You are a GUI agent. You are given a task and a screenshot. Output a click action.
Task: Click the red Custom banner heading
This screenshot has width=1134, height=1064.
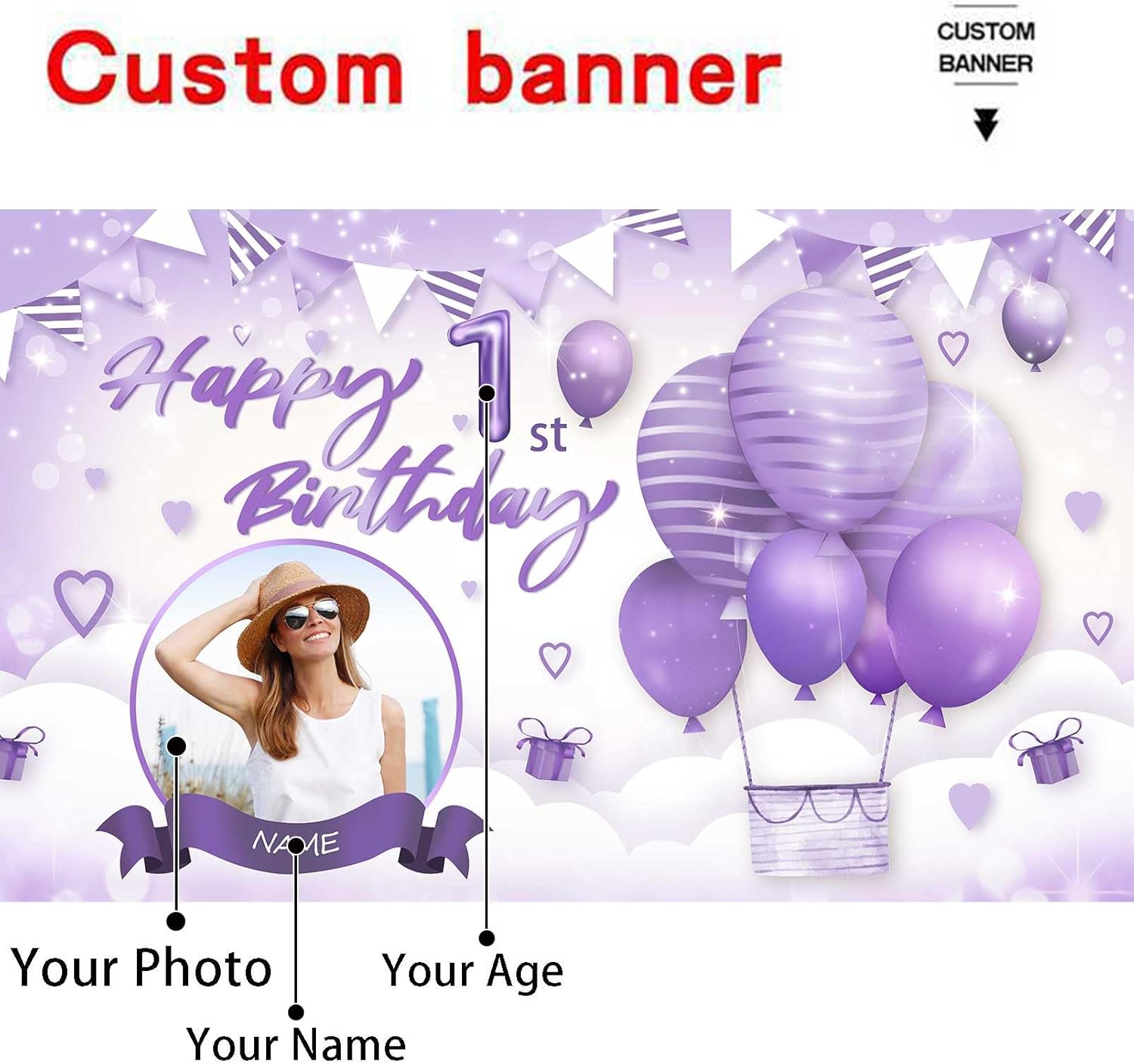click(414, 70)
